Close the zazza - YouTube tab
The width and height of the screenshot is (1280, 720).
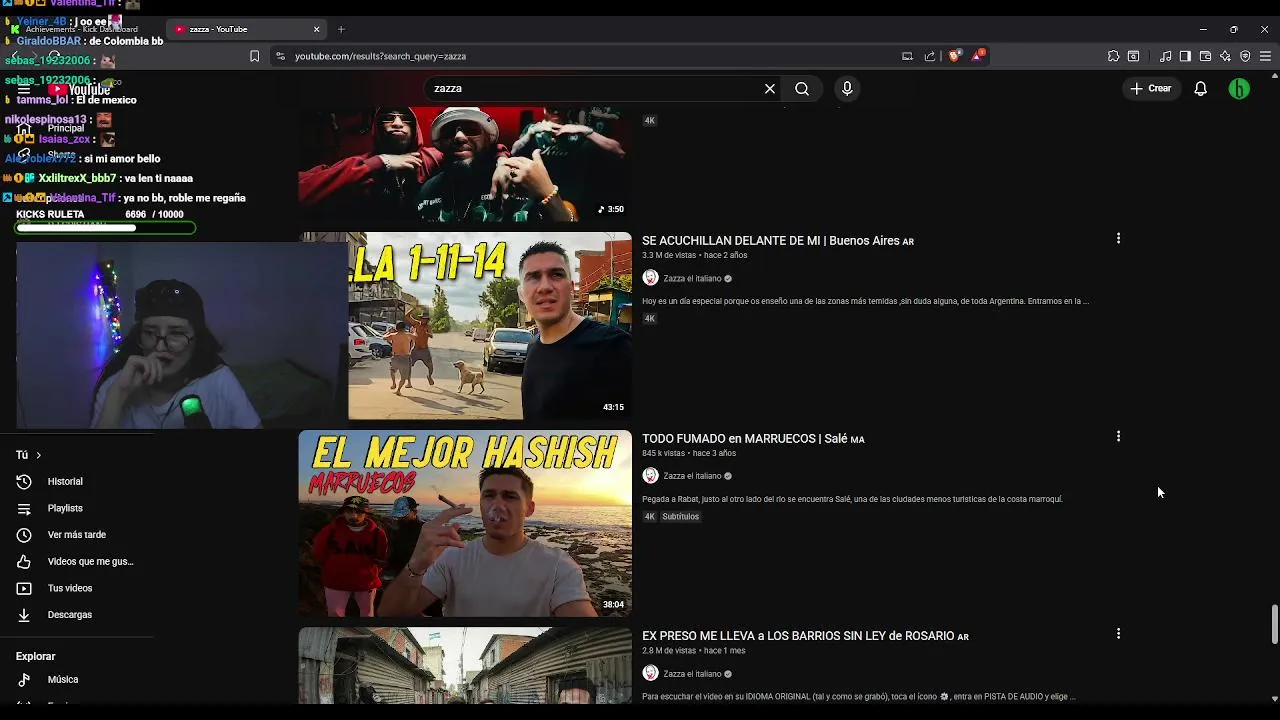pos(317,29)
